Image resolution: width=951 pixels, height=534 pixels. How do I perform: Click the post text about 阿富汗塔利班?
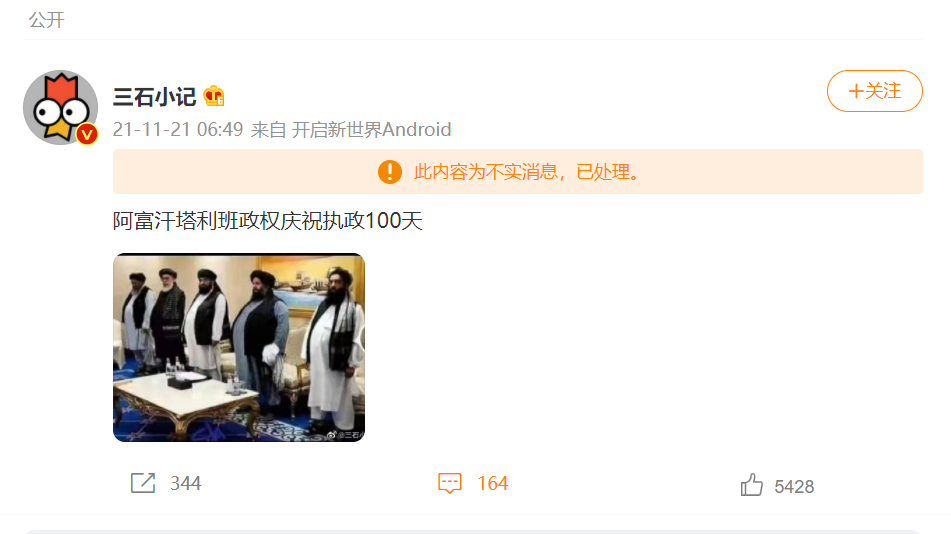267,221
